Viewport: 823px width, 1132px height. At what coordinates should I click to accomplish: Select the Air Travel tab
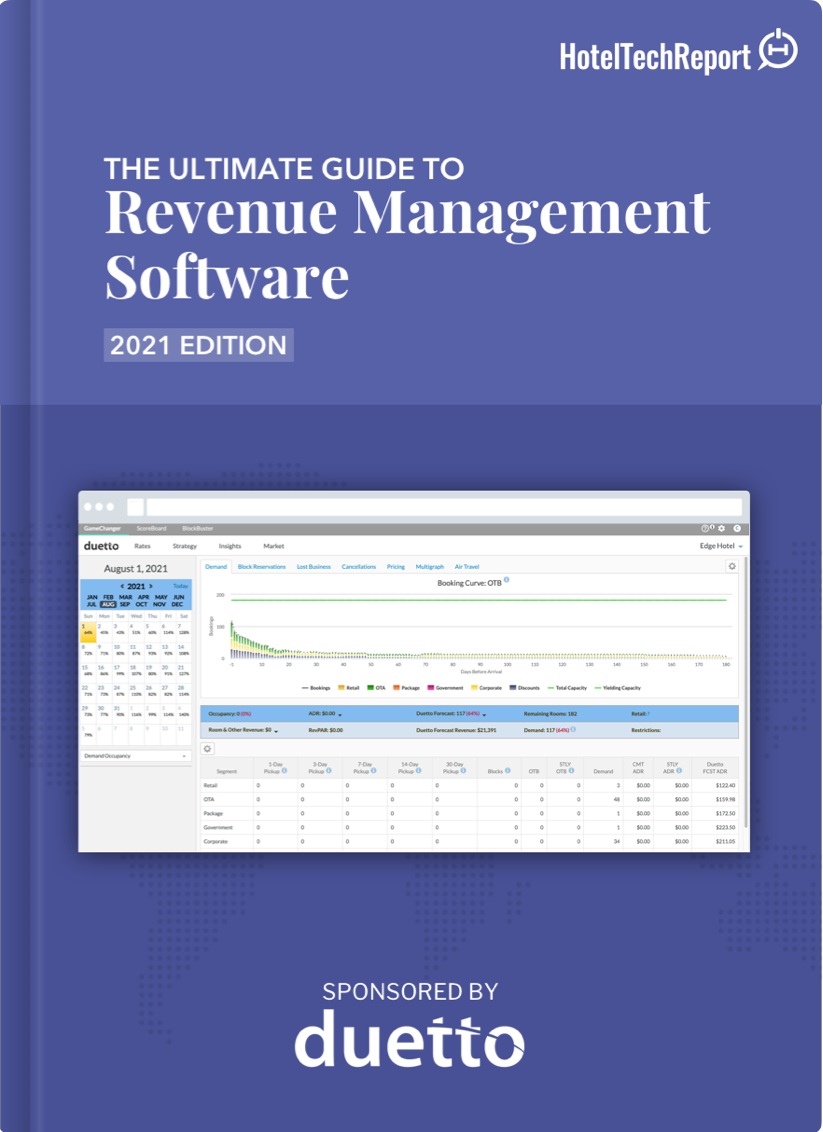pos(466,567)
